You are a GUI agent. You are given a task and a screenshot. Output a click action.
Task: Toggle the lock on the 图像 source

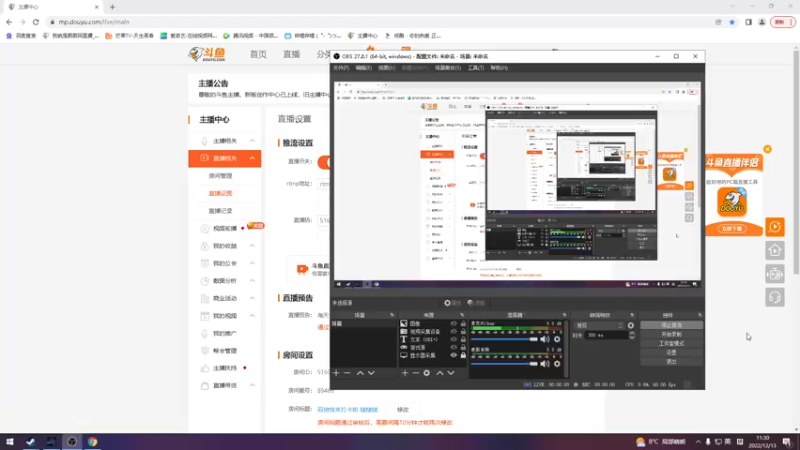463,323
